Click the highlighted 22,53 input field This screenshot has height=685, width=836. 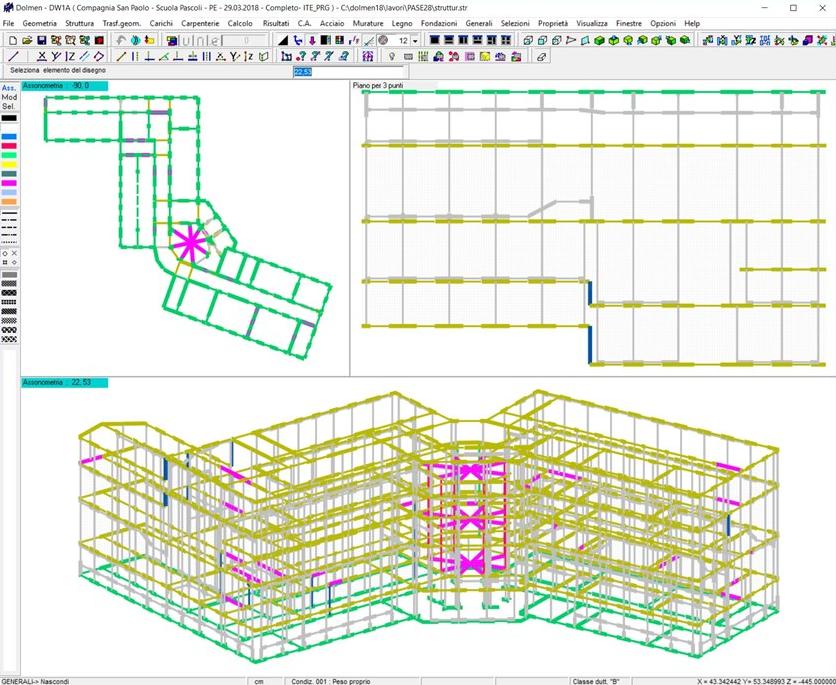tap(349, 72)
